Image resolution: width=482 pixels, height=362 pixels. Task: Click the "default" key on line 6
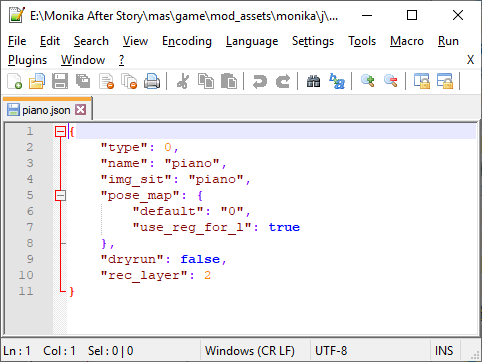coord(168,211)
